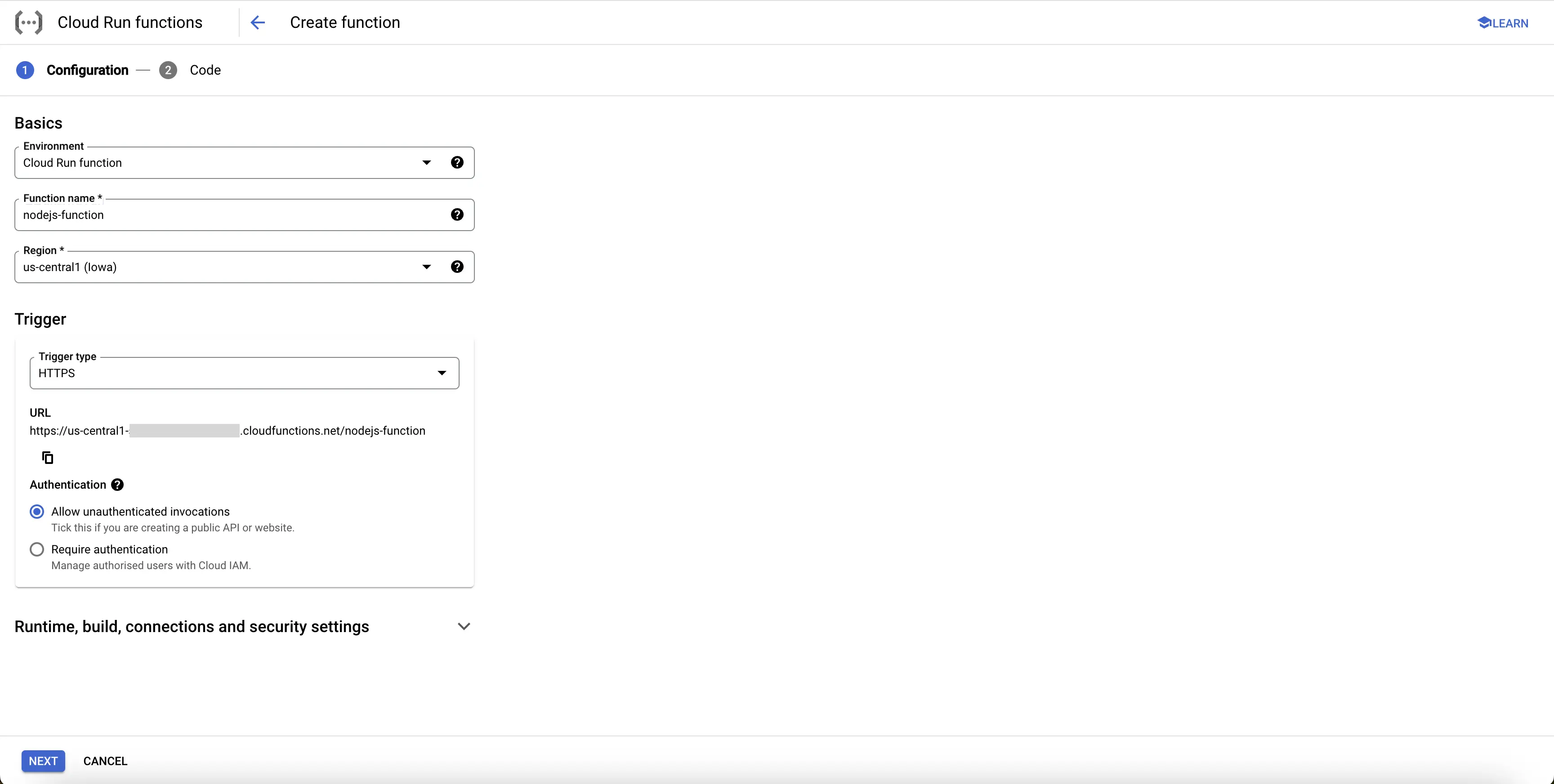
Task: Select Require authentication radio button
Action: pyautogui.click(x=37, y=549)
